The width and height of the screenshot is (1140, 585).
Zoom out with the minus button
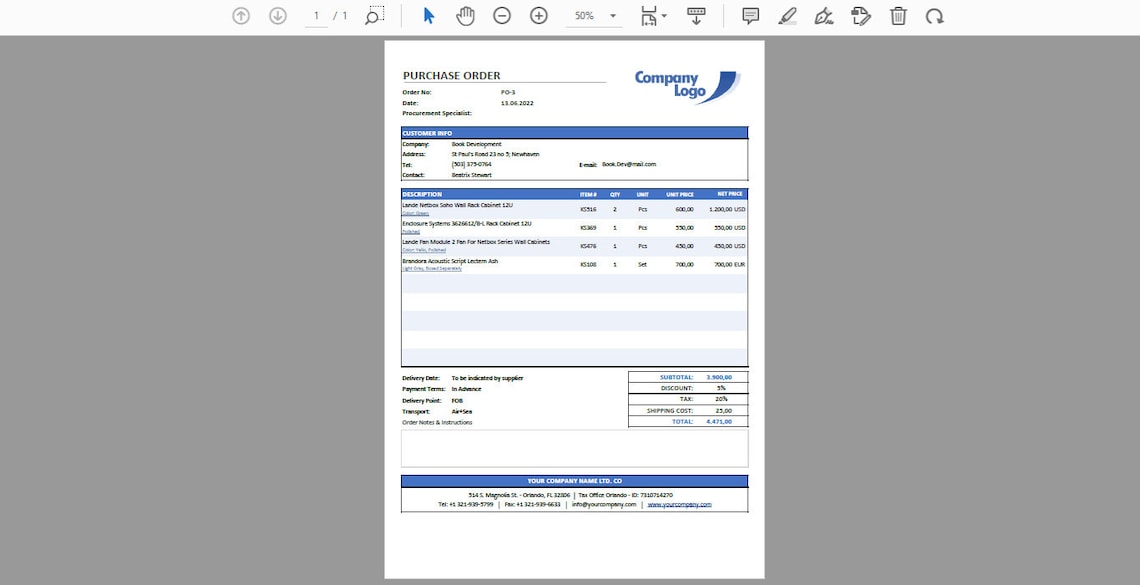502,16
